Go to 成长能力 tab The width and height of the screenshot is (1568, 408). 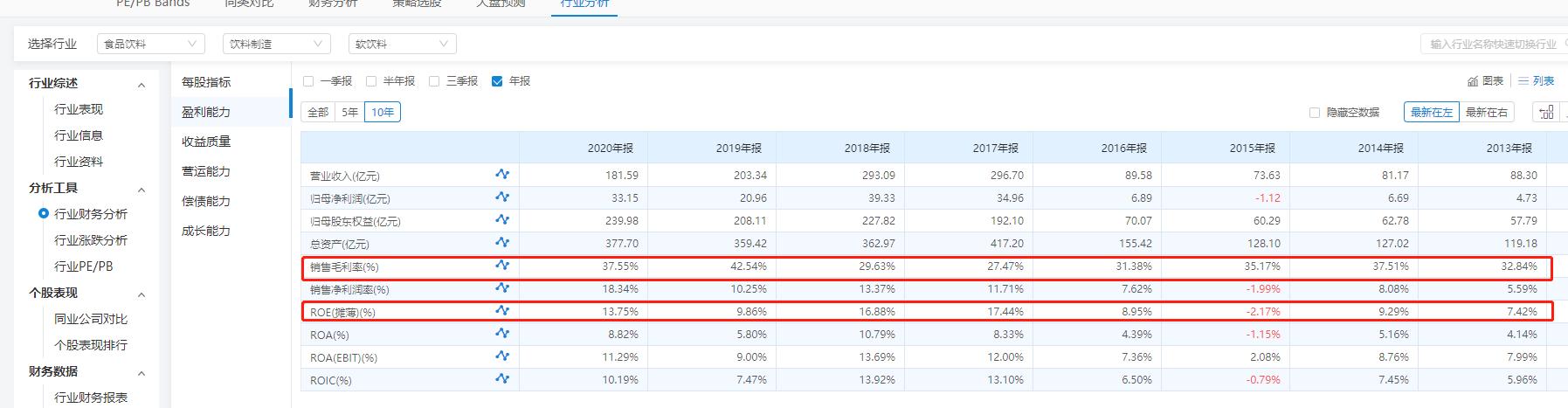206,231
